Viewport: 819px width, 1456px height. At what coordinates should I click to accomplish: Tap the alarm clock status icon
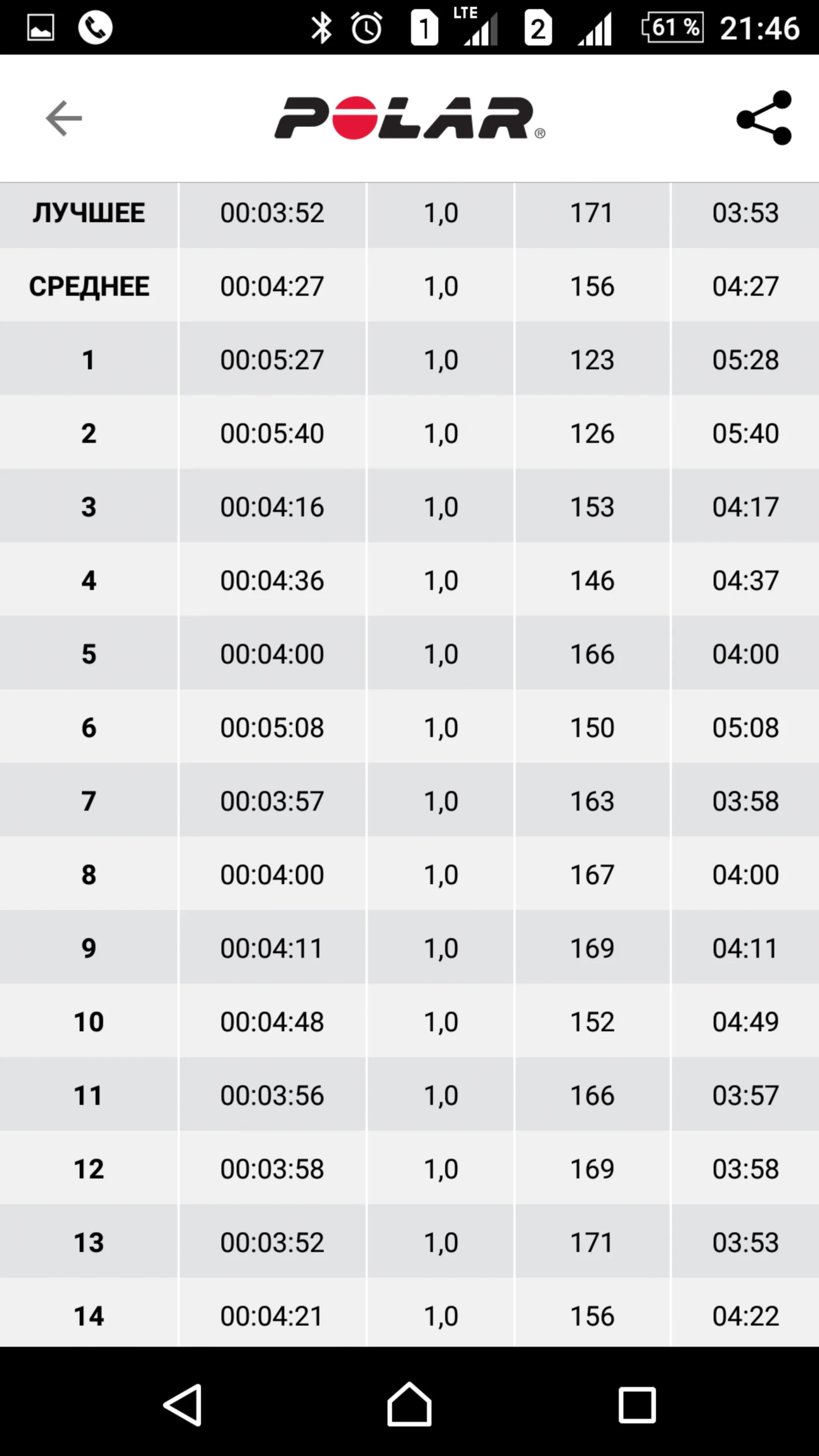point(367,28)
